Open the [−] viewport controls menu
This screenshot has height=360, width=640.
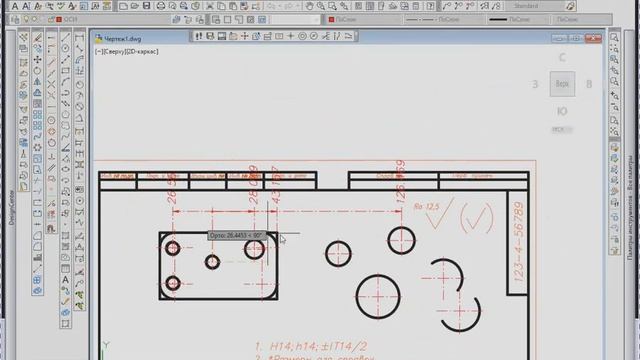click(98, 52)
